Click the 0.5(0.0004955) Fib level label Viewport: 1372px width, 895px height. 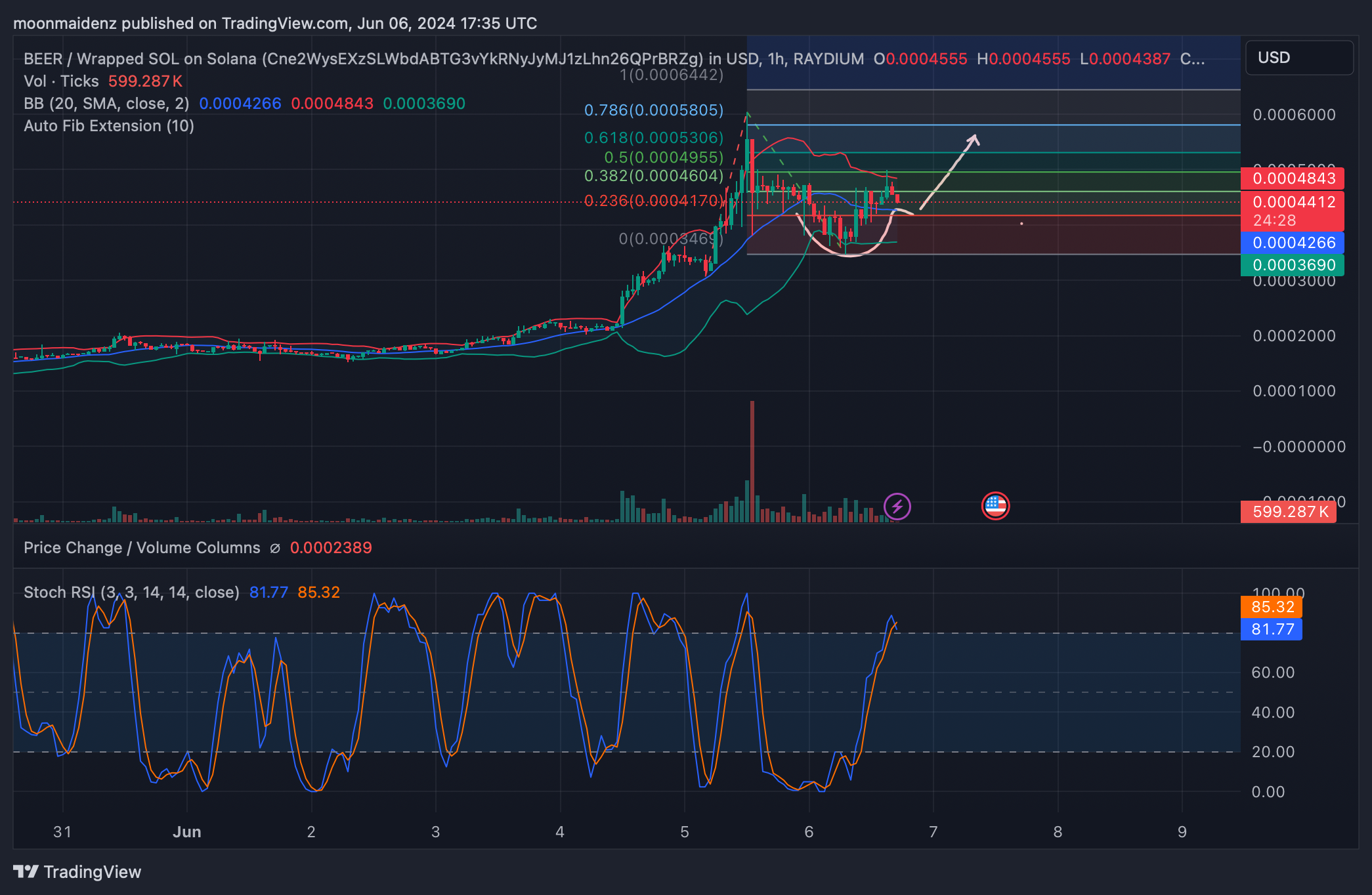[x=664, y=157]
